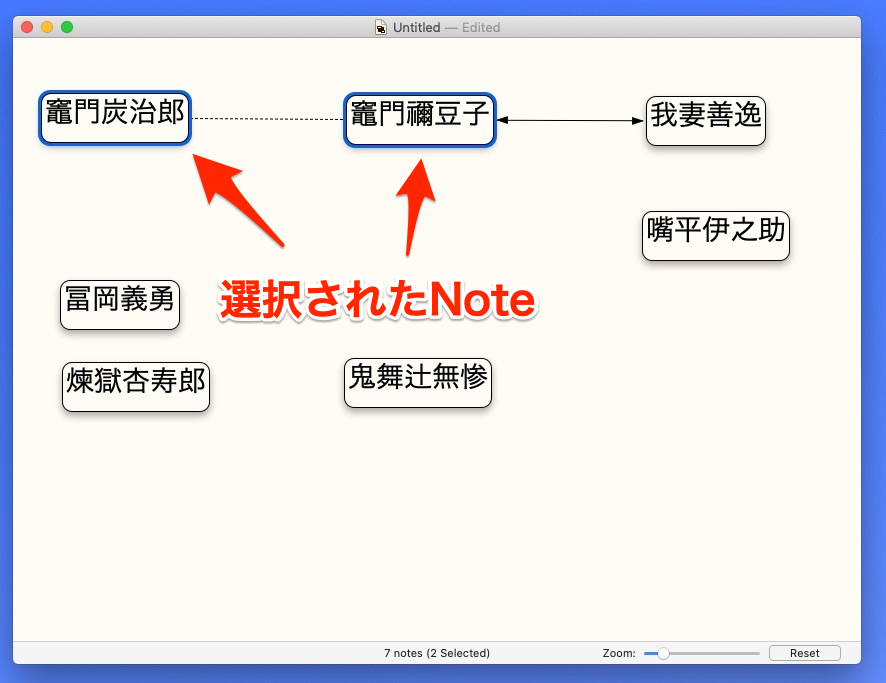Viewport: 886px width, 683px height.
Task: Select the 竈門禰豆子 note
Action: click(x=419, y=119)
